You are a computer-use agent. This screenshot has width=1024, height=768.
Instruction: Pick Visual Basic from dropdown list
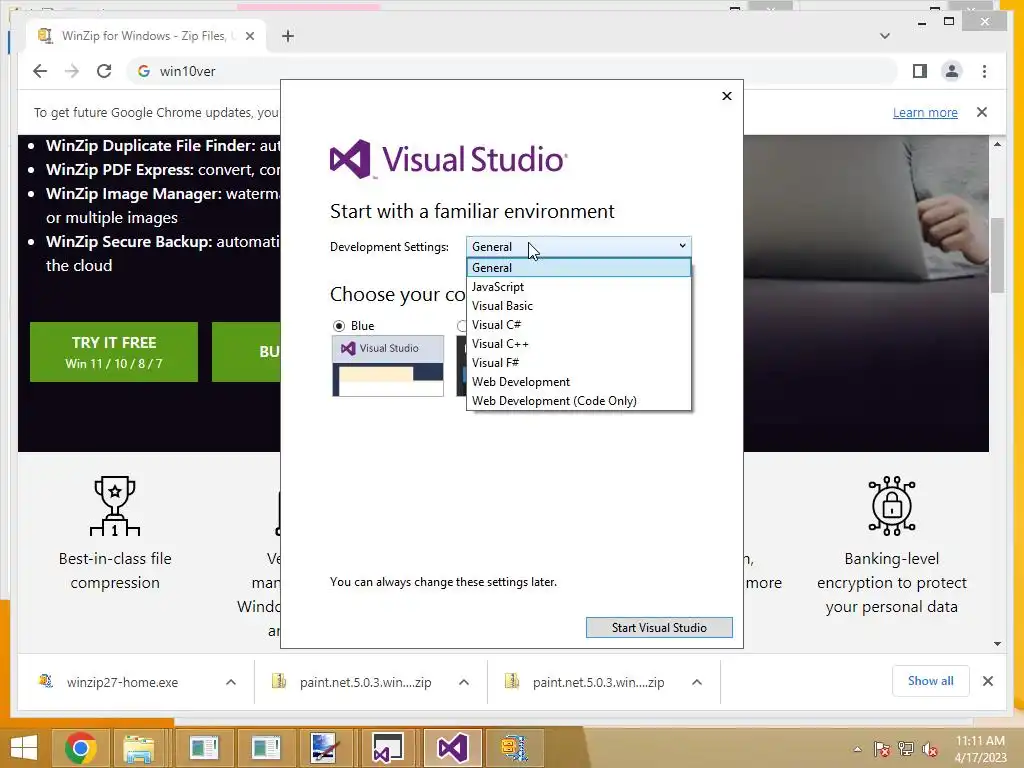coord(579,306)
